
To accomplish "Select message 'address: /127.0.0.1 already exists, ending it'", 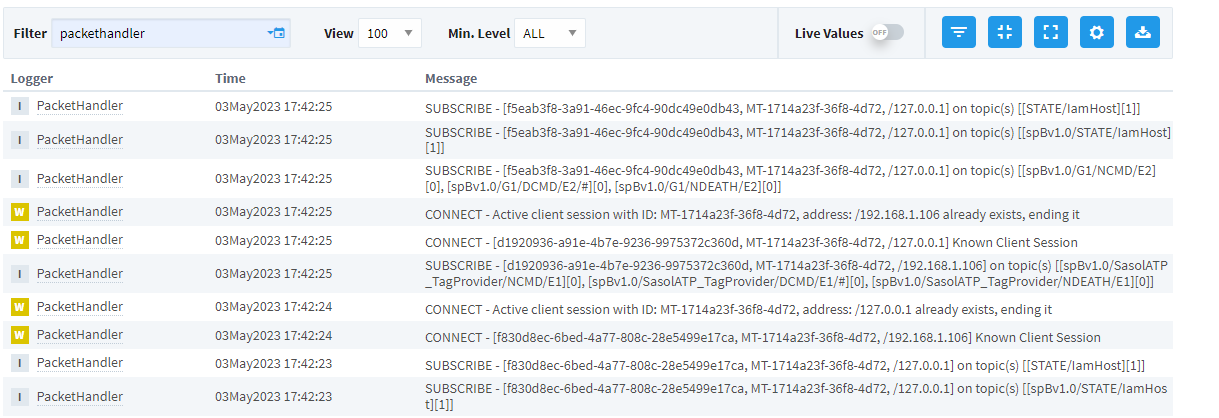I will pos(738,309).
